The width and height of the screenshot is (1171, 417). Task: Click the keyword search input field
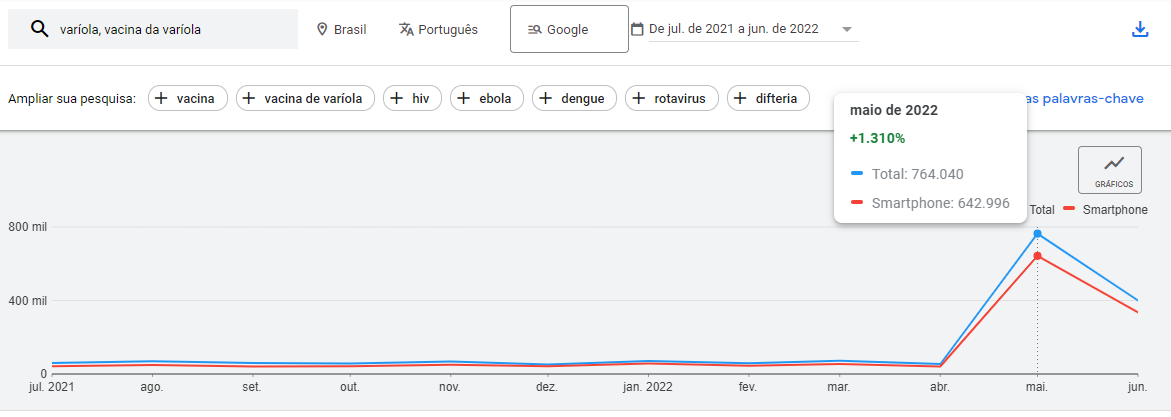(170, 29)
